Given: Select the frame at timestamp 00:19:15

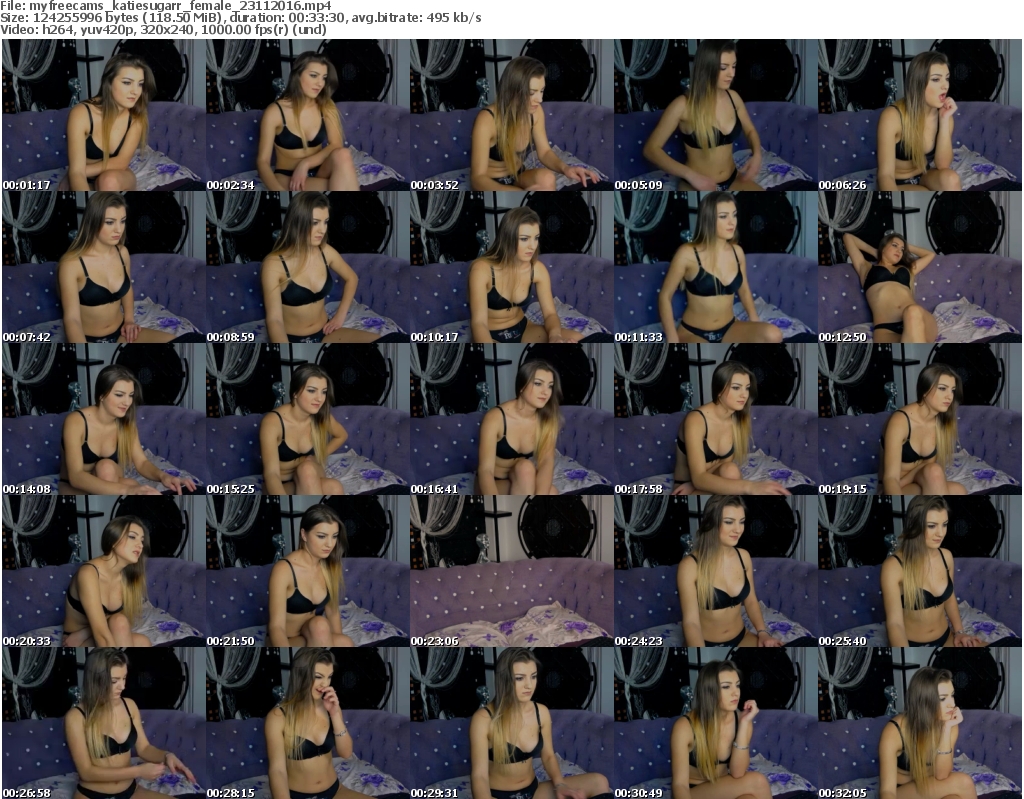Looking at the screenshot, I should pyautogui.click(x=920, y=419).
